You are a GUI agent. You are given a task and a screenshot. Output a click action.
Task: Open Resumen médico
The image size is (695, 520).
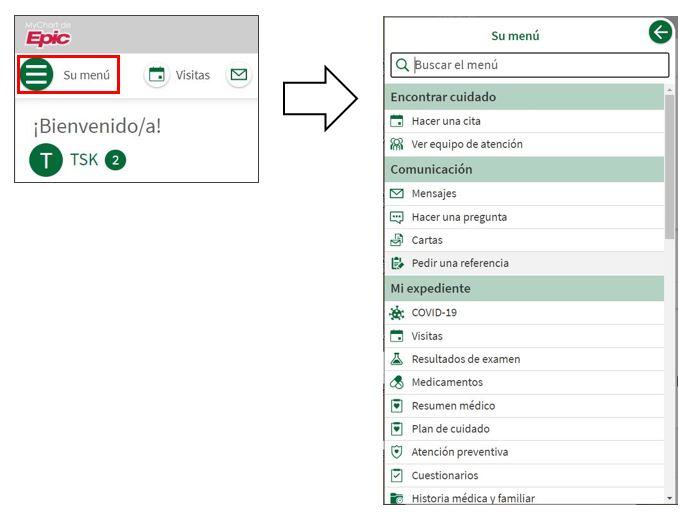tap(524, 406)
